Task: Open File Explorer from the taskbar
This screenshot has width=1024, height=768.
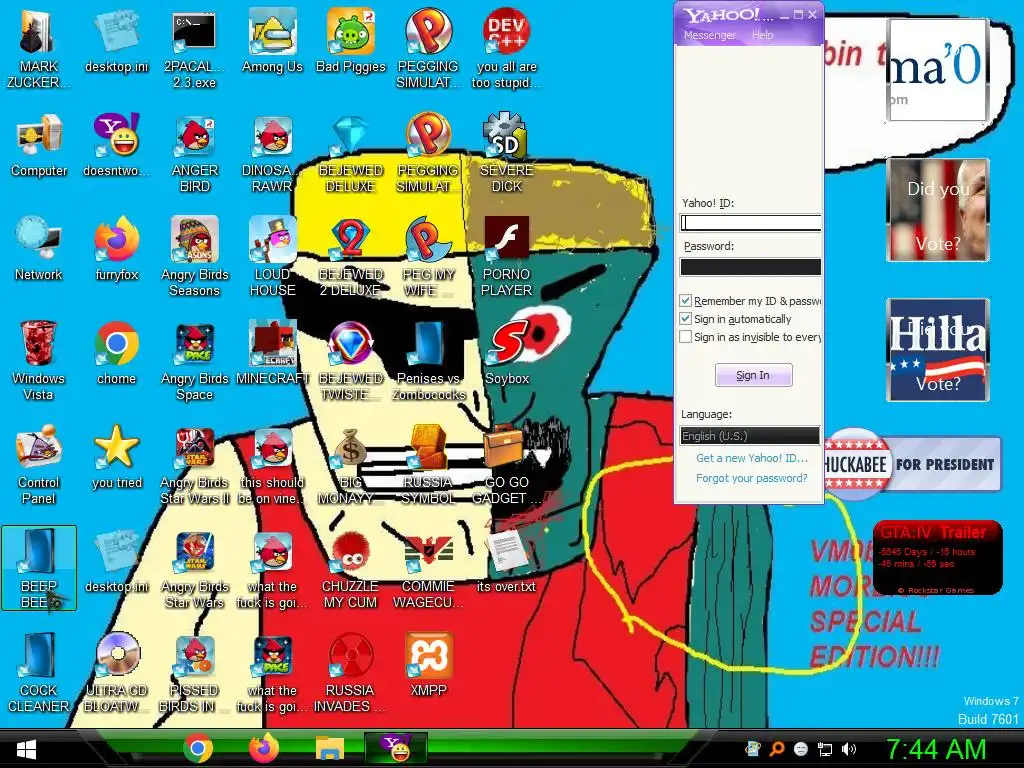Action: point(330,749)
